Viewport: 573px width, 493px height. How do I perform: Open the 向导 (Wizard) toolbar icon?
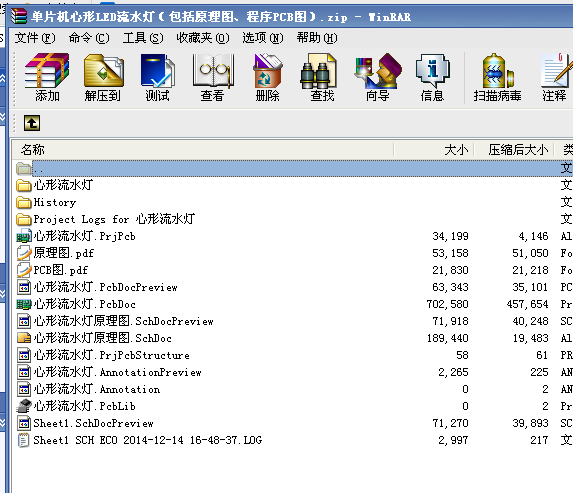[x=377, y=77]
